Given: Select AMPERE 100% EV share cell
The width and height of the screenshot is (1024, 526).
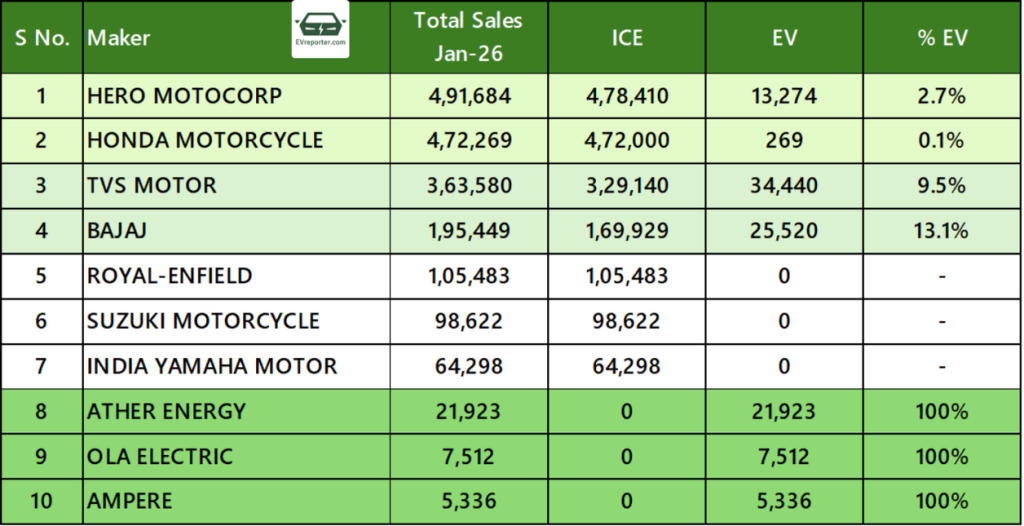Looking at the screenshot, I should point(943,501).
